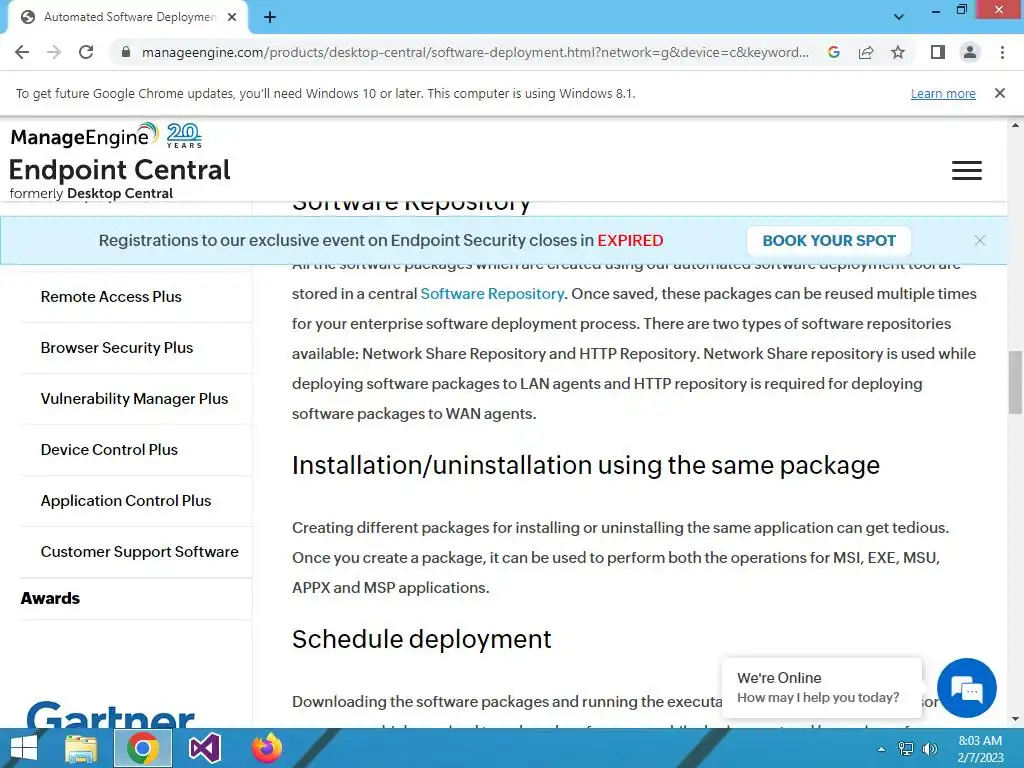Open the hamburger navigation menu
The width and height of the screenshot is (1024, 768).
tap(967, 170)
